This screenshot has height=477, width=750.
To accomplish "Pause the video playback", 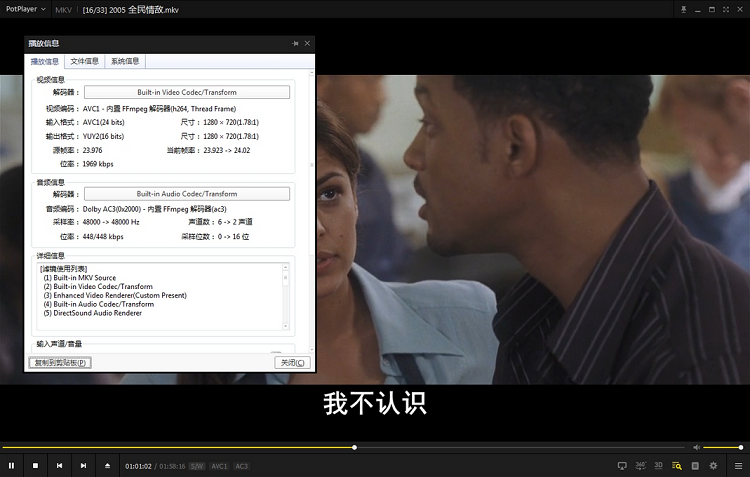I will coord(11,465).
